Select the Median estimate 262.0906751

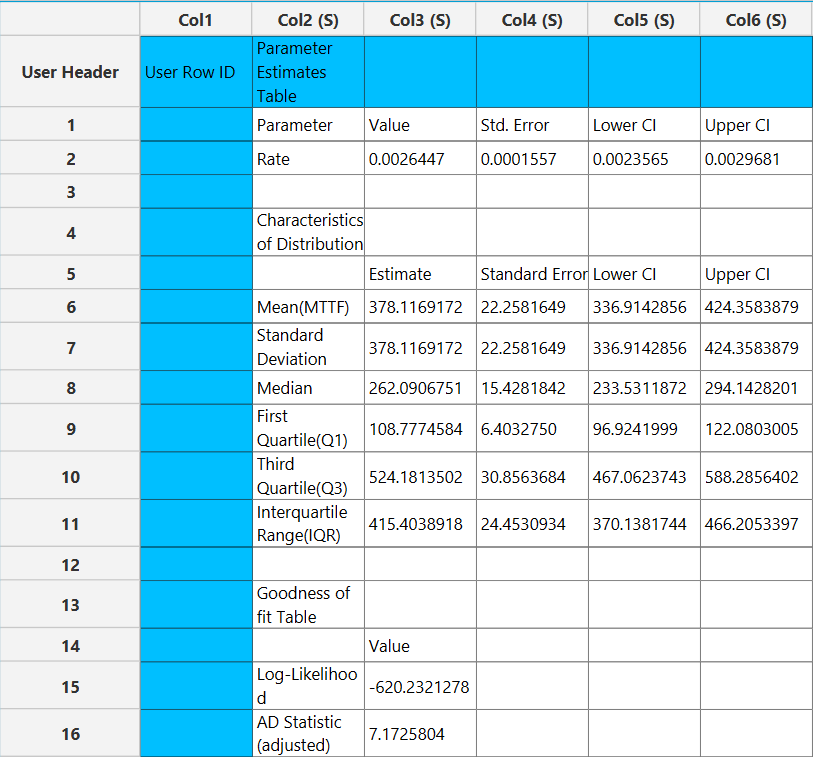[x=420, y=387]
